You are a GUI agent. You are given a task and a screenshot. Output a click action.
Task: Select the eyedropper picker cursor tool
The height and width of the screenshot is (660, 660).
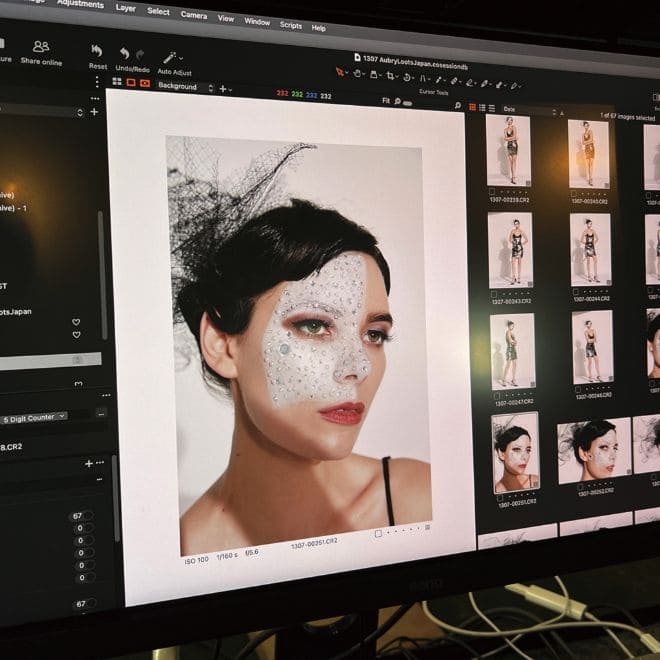[439, 79]
